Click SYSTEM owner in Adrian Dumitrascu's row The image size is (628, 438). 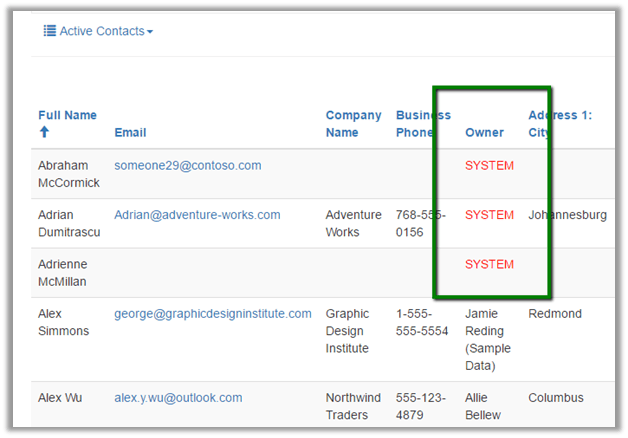(x=489, y=215)
